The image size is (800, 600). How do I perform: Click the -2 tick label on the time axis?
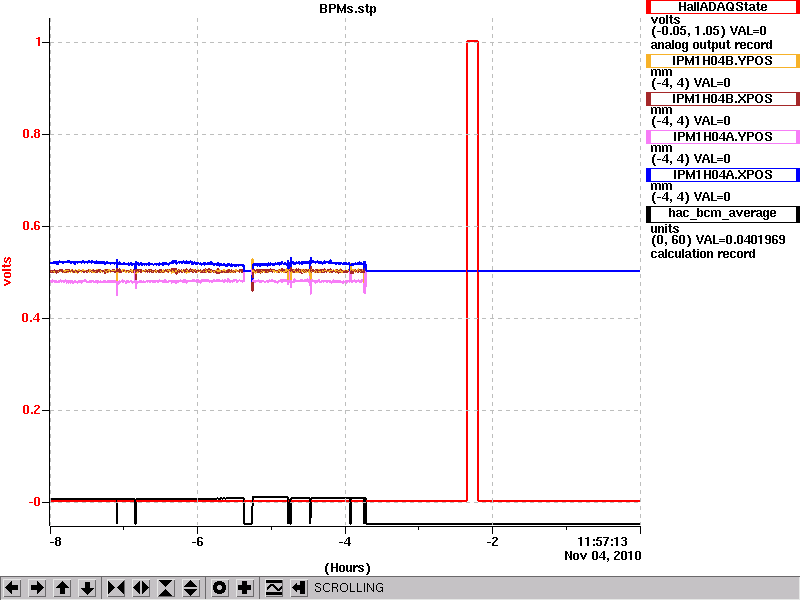point(492,541)
